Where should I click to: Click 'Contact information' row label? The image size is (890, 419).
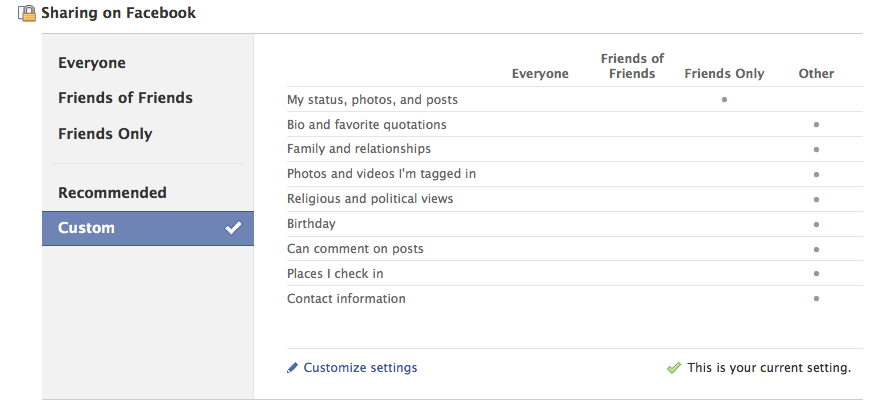point(346,299)
